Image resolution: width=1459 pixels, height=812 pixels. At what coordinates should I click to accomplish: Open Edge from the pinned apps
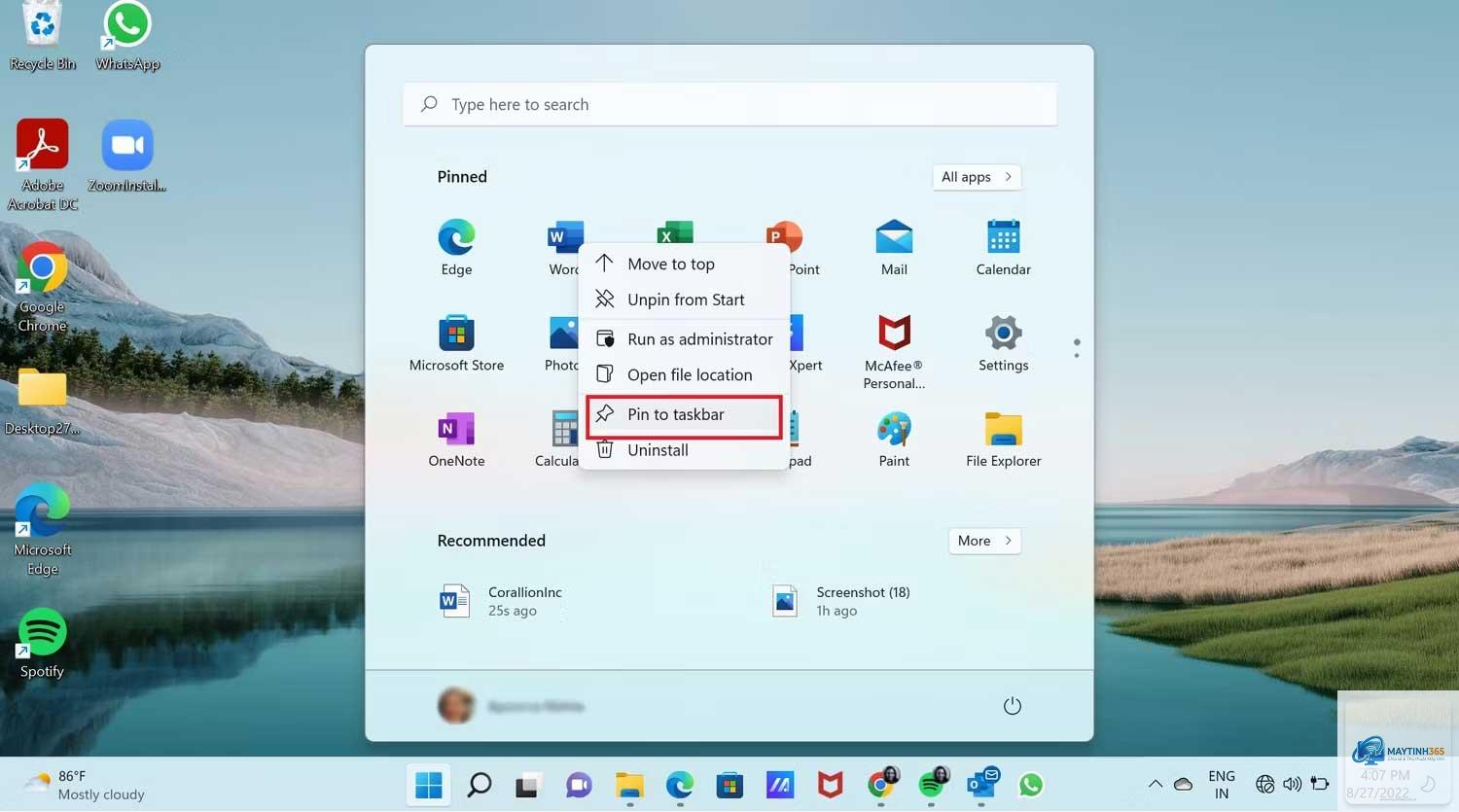pos(456,248)
